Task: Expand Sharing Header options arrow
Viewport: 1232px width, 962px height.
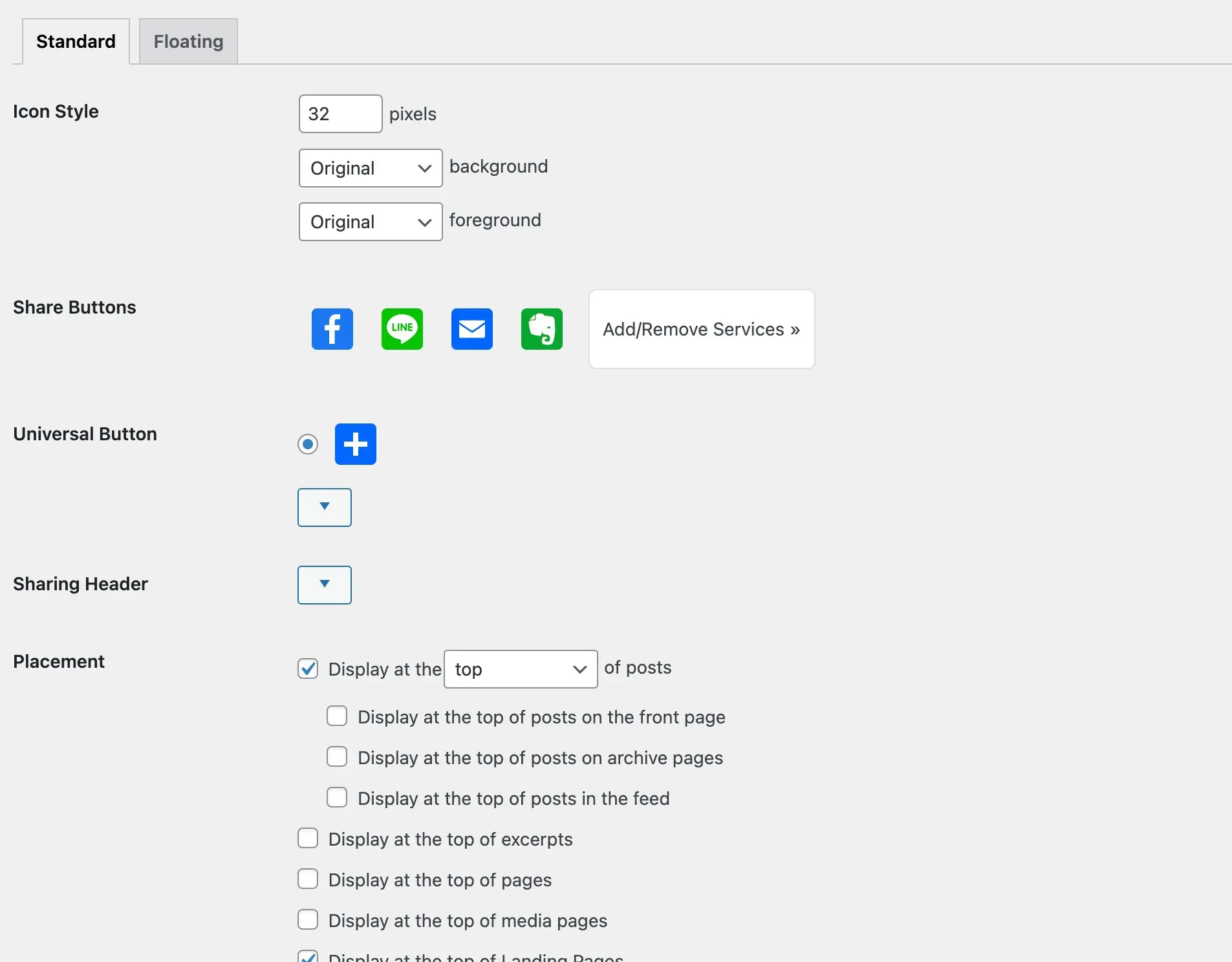Action: 325,585
